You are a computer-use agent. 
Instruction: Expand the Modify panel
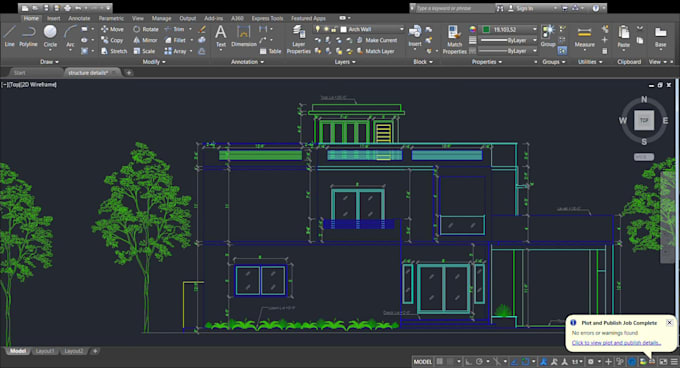pos(154,62)
